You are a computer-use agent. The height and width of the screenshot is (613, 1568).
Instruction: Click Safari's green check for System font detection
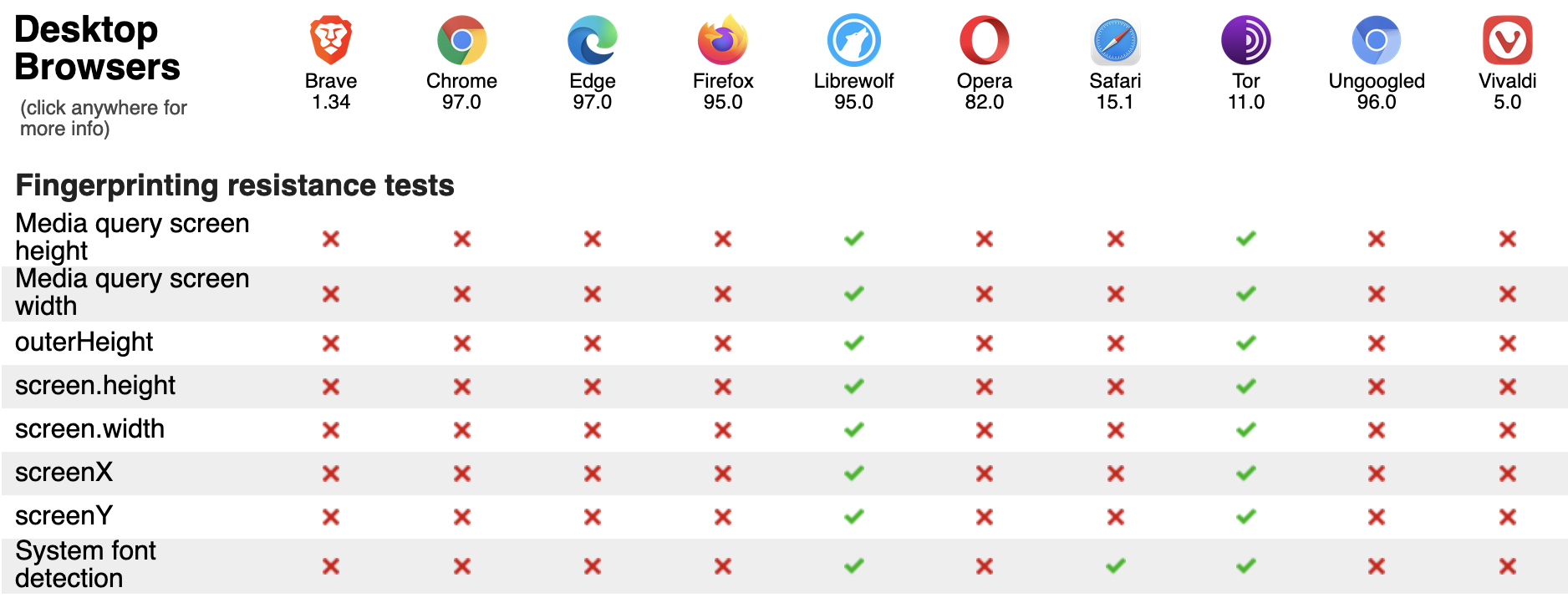tap(1115, 566)
